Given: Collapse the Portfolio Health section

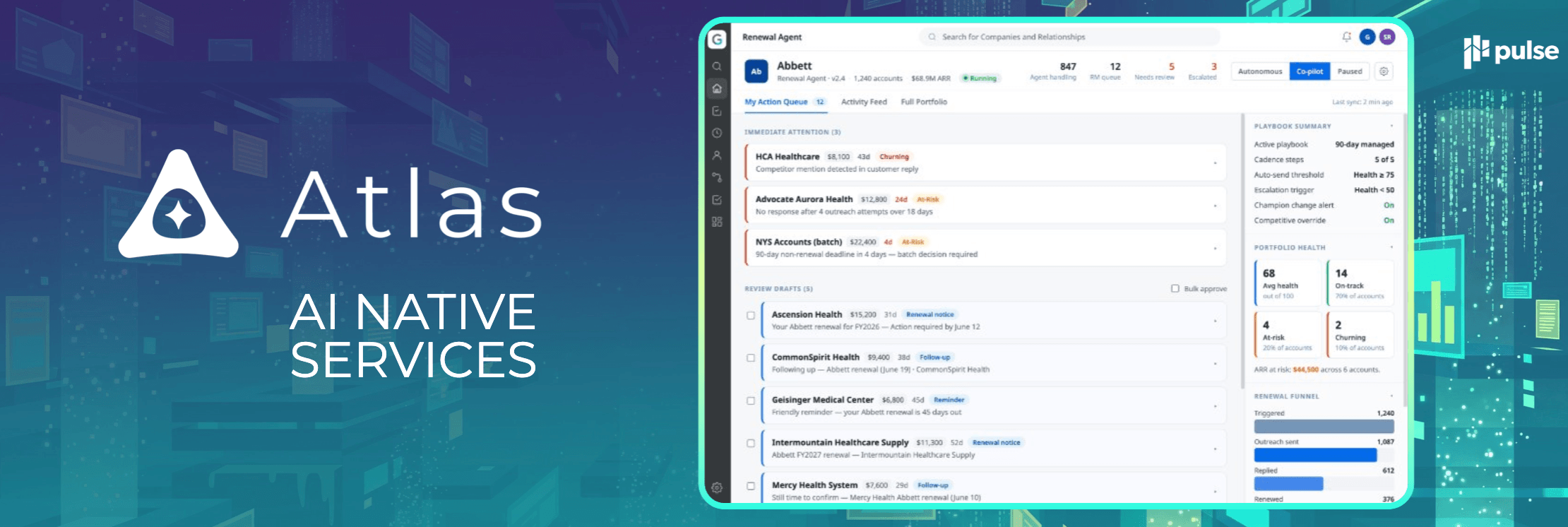Looking at the screenshot, I should click(x=1391, y=247).
